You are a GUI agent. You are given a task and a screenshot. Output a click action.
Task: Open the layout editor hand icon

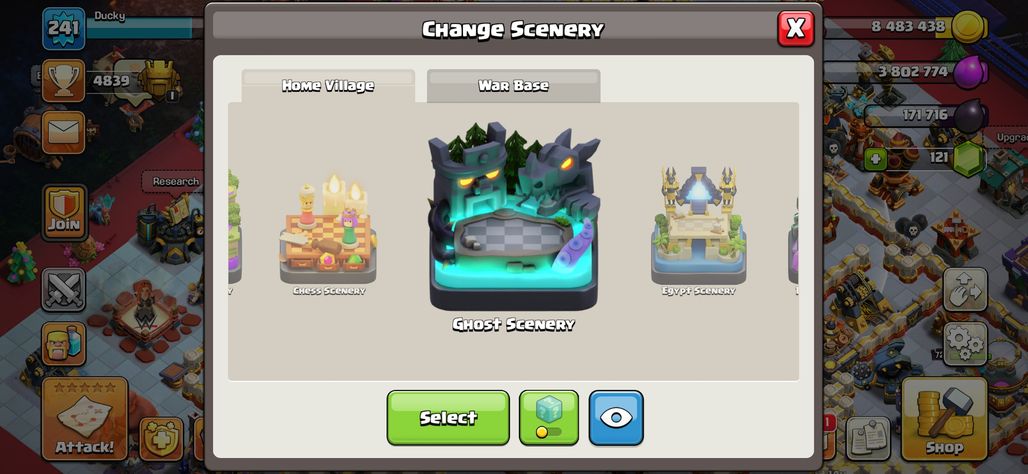pos(965,289)
